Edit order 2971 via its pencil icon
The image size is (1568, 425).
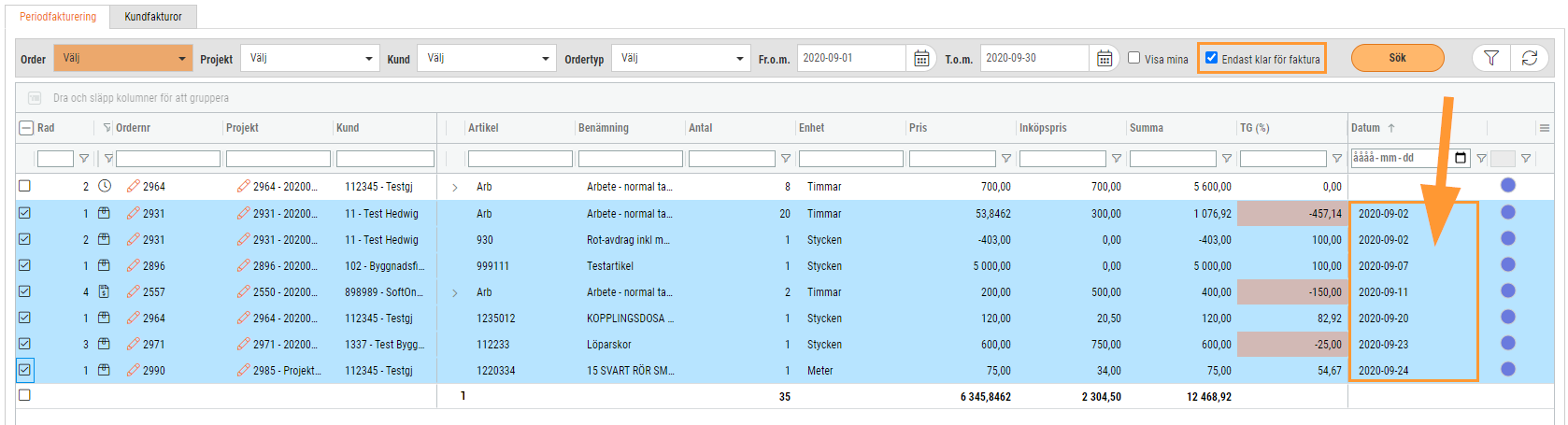134,344
